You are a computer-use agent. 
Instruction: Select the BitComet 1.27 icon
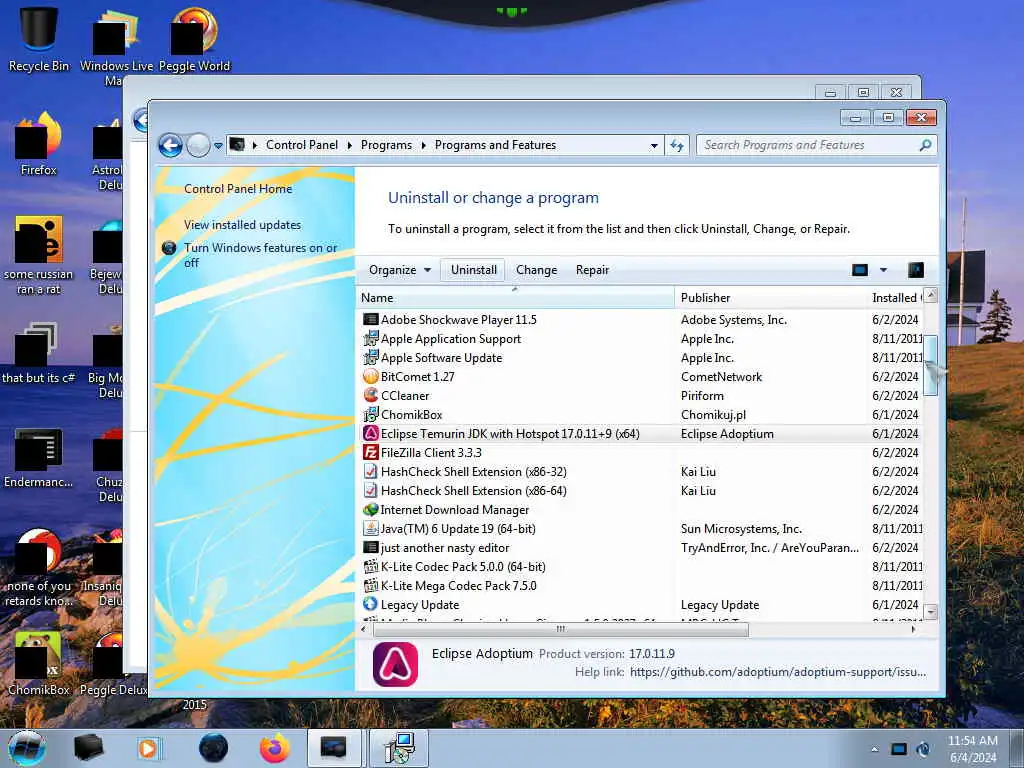point(371,376)
